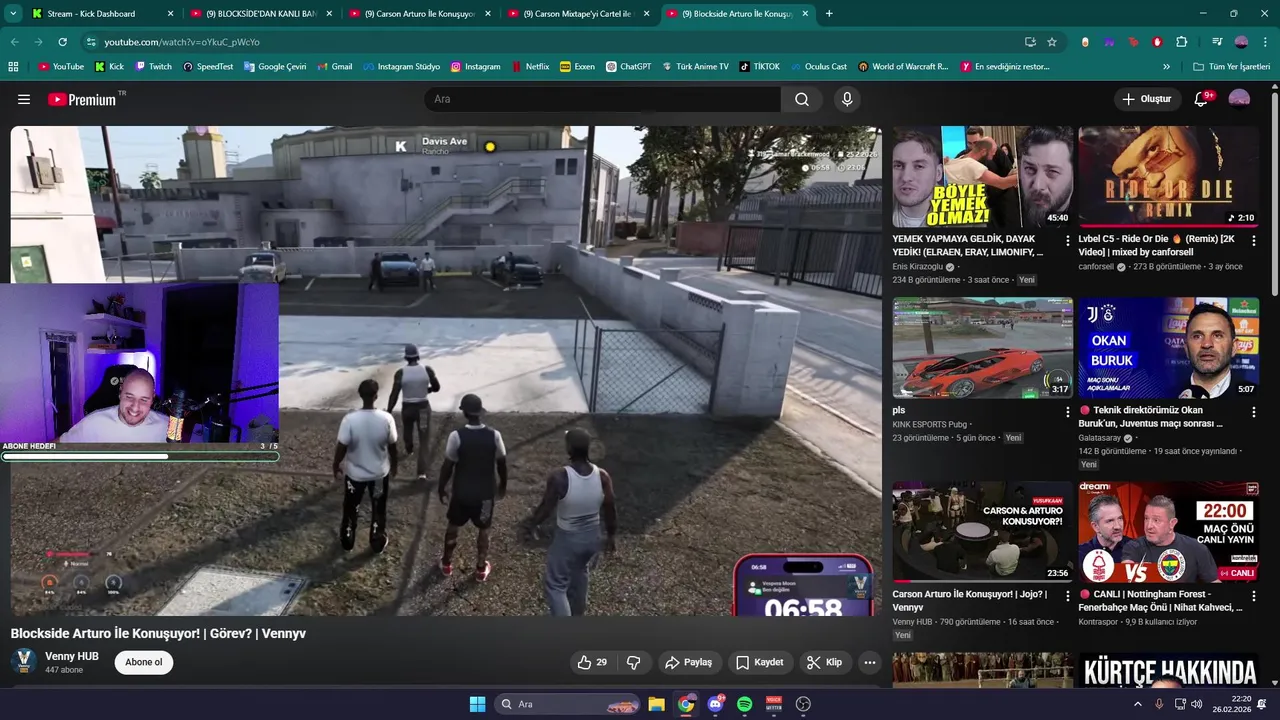Click the browser address bar URL
1280x720 pixels.
(x=182, y=42)
